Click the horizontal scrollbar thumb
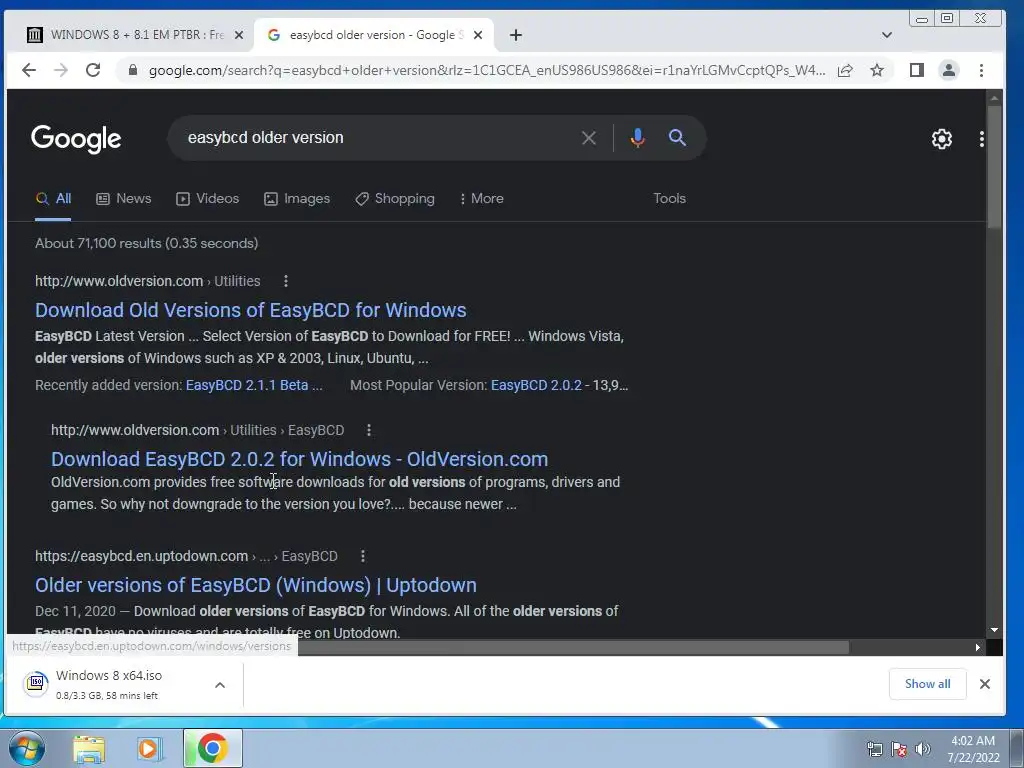The image size is (1024, 768). pyautogui.click(x=573, y=647)
